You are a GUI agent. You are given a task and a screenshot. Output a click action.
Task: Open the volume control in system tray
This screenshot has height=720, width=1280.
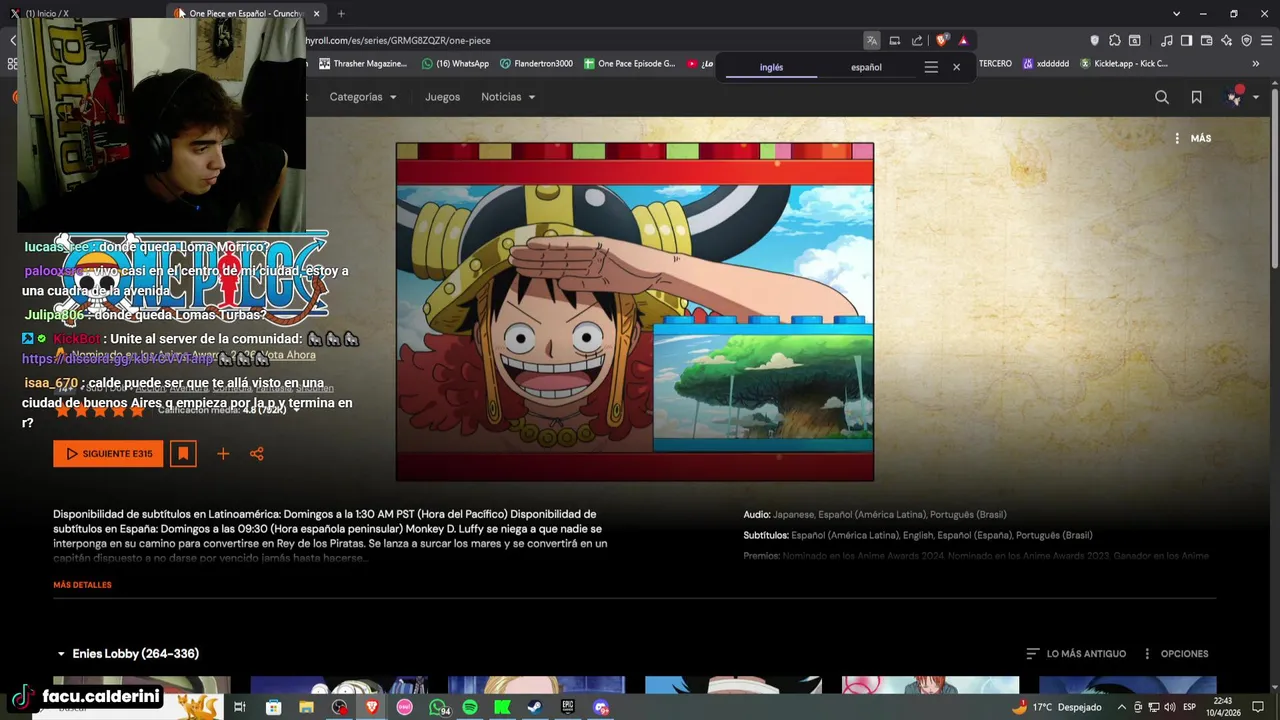click(x=1169, y=707)
